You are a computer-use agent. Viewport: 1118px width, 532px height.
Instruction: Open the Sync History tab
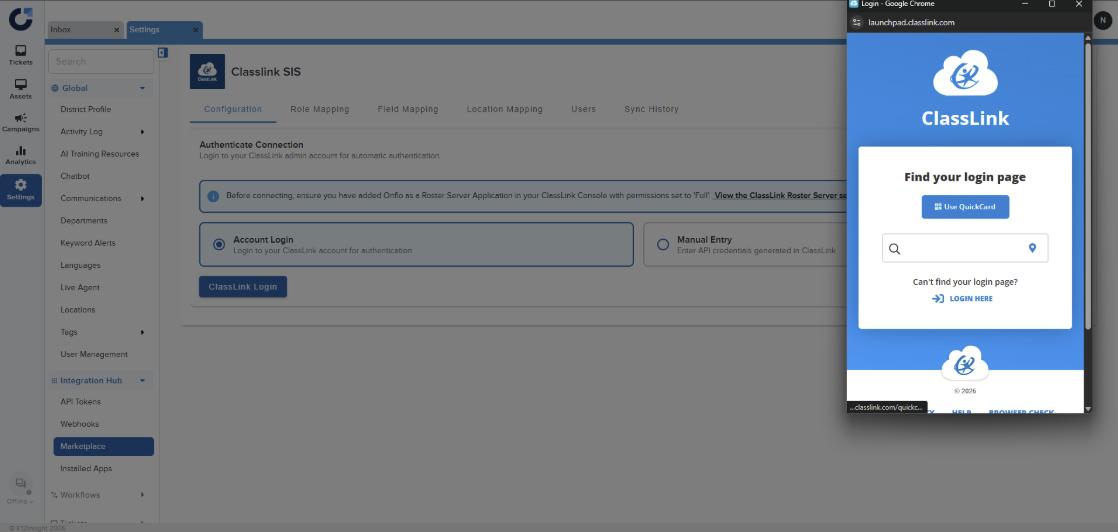[x=651, y=109]
